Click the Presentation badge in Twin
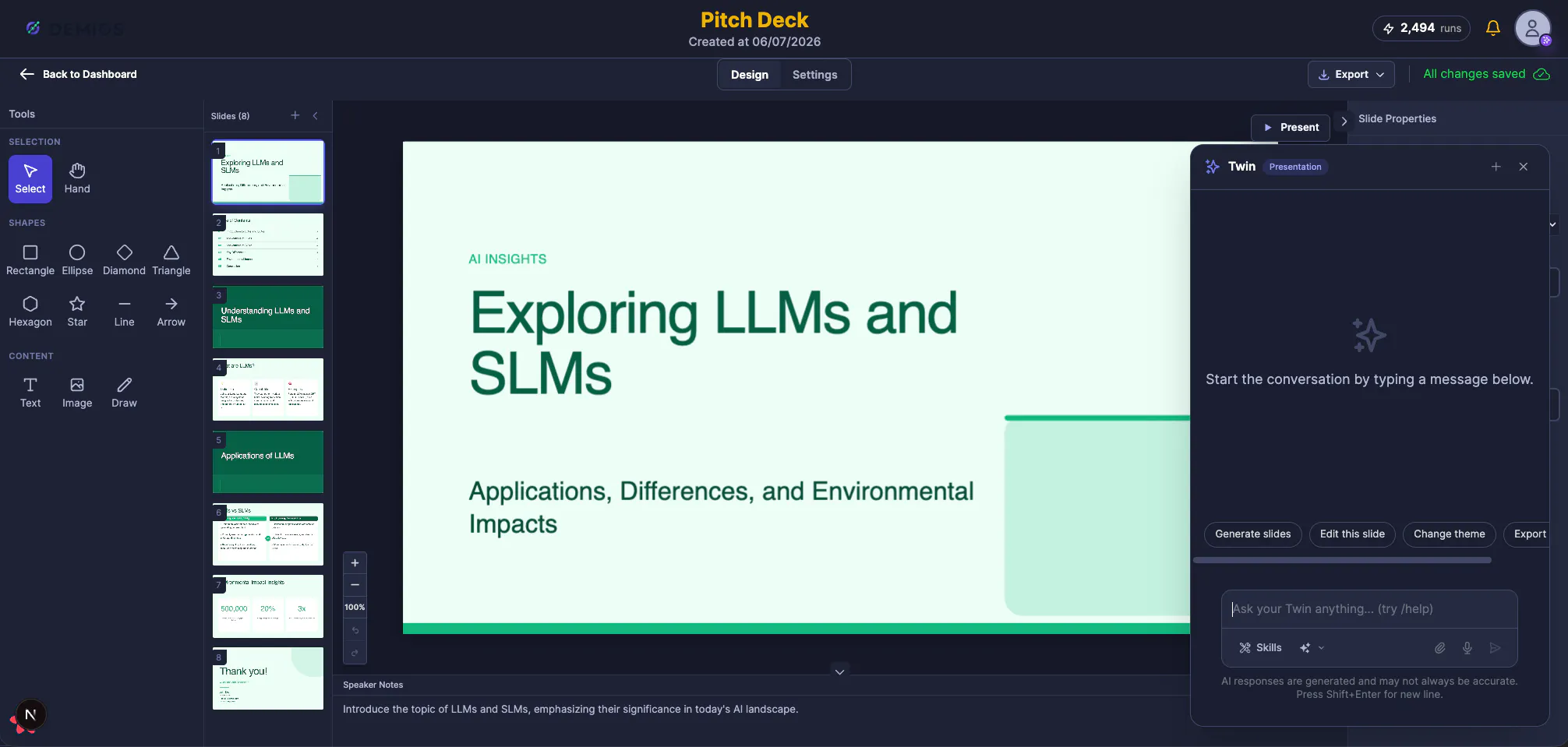Screen dimensions: 1568x747 pos(1295,167)
